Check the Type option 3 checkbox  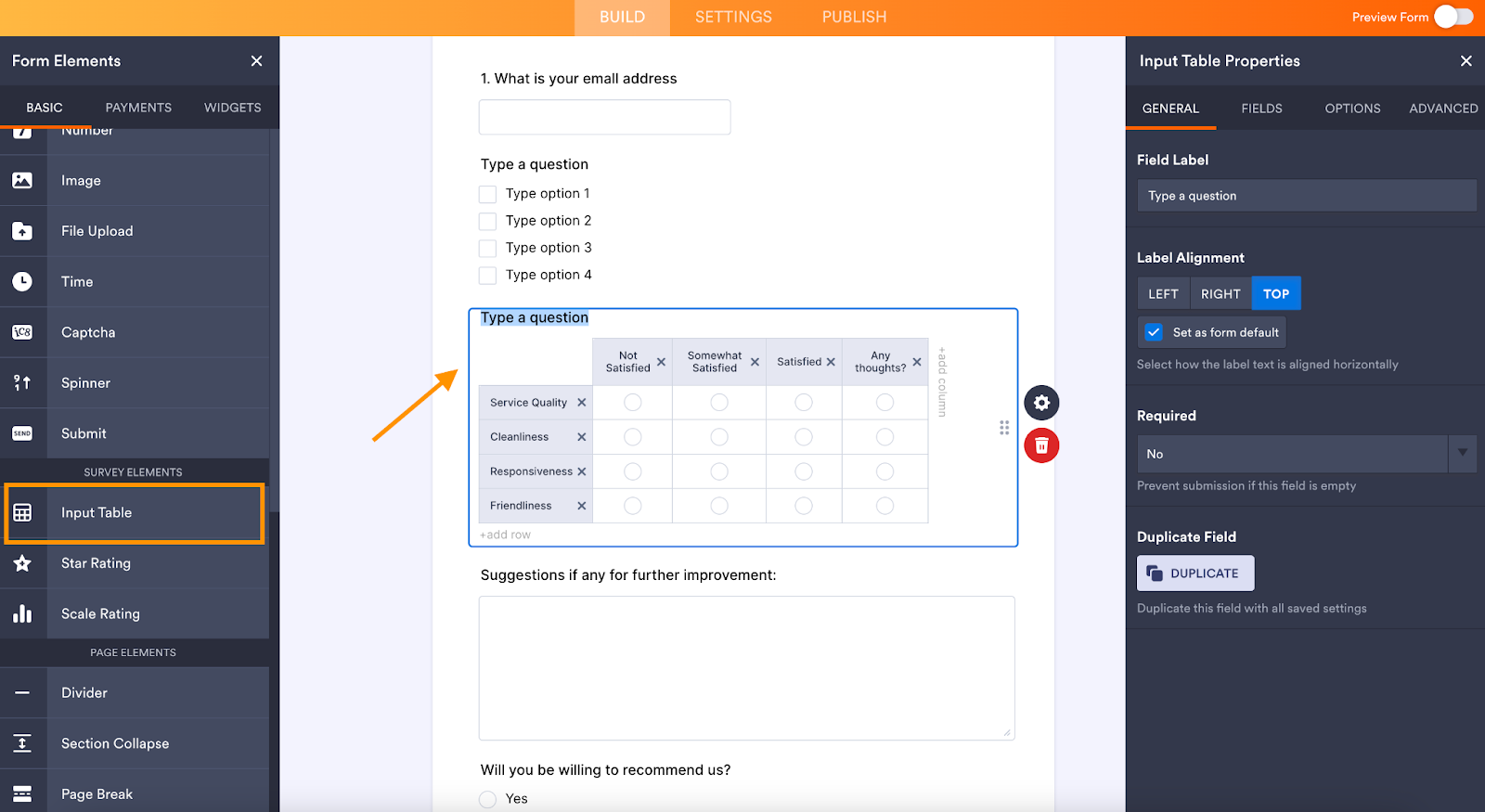point(487,248)
